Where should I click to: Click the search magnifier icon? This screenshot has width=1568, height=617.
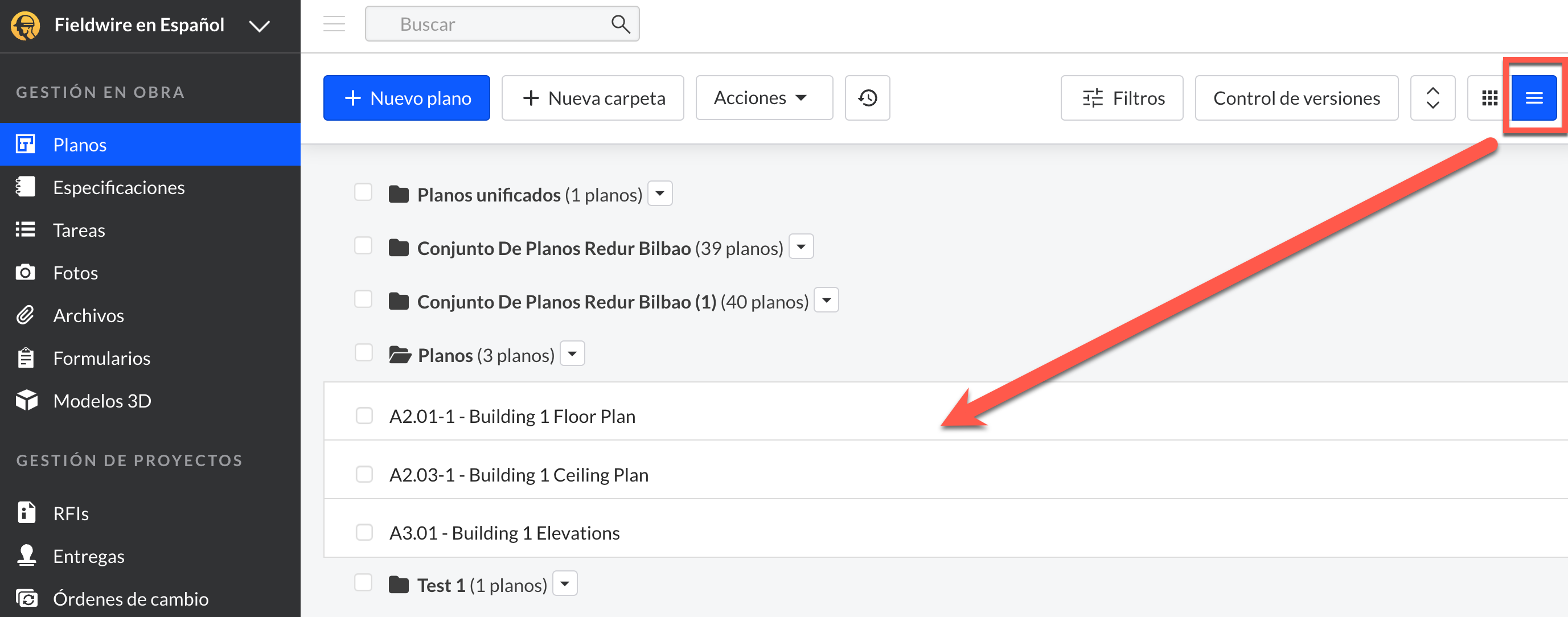pos(619,24)
